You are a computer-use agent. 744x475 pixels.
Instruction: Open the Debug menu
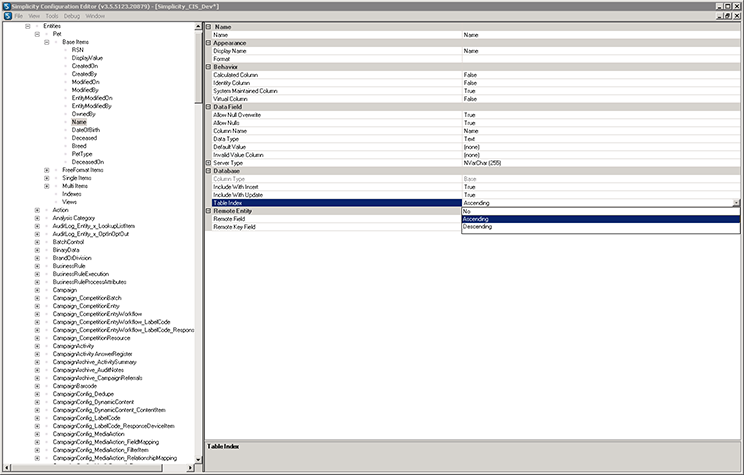pos(72,16)
